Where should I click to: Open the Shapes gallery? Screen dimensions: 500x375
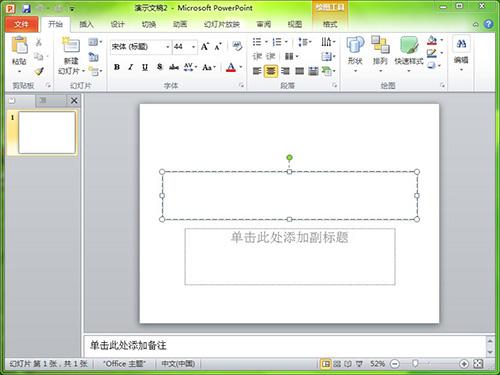[355, 53]
